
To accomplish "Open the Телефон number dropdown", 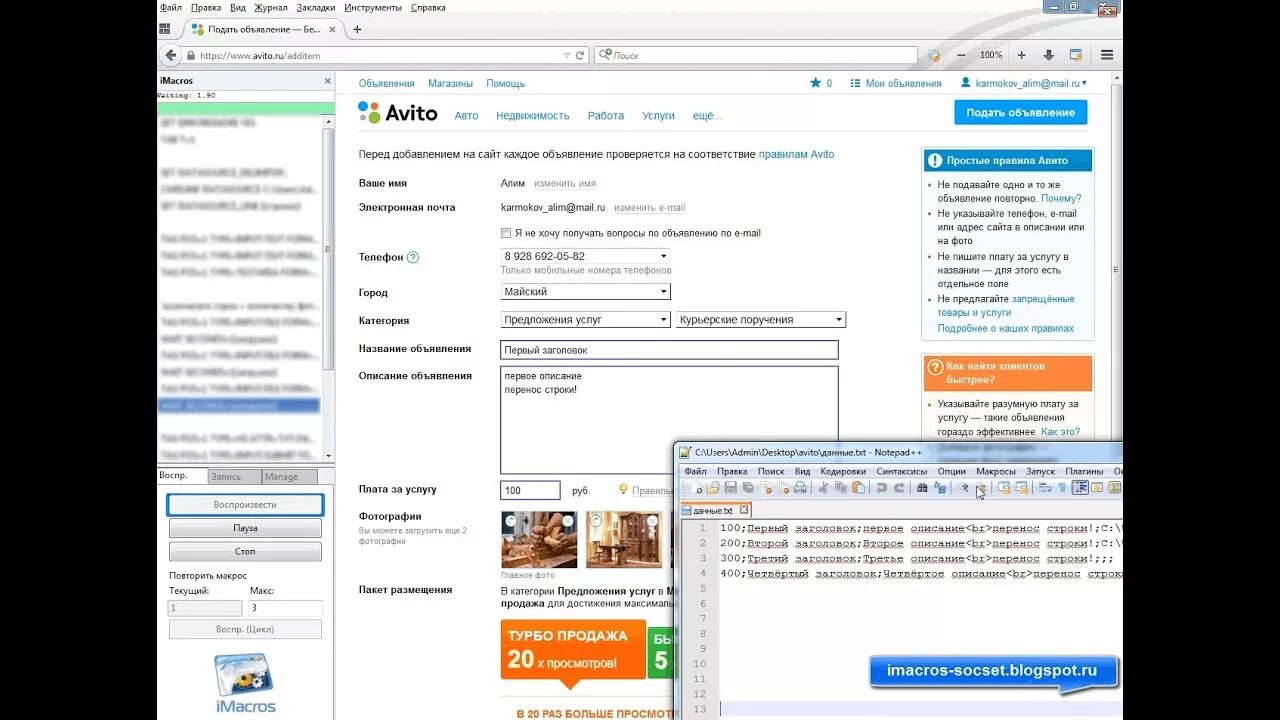I will pyautogui.click(x=585, y=256).
